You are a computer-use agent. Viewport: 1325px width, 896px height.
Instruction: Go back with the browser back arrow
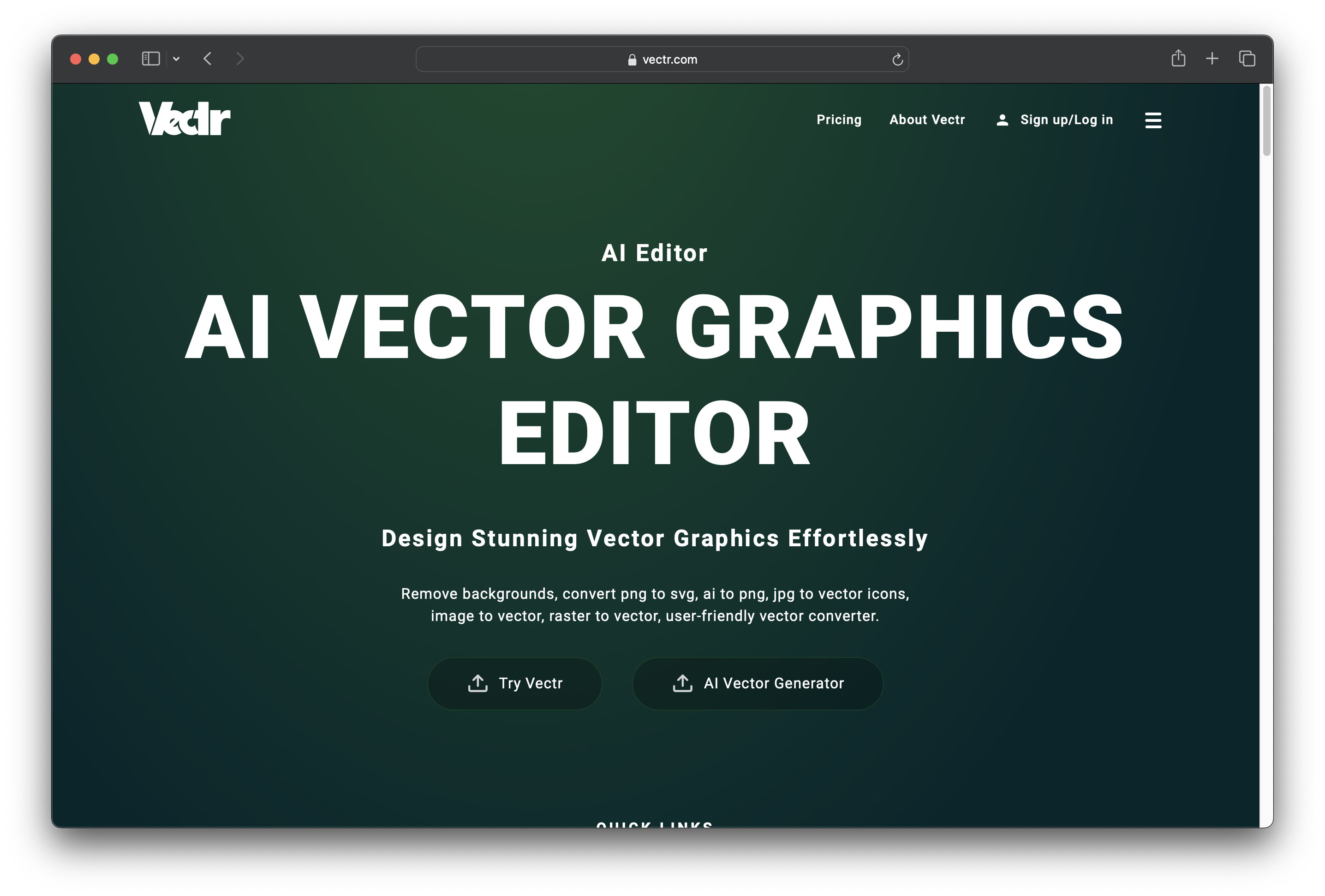208,59
